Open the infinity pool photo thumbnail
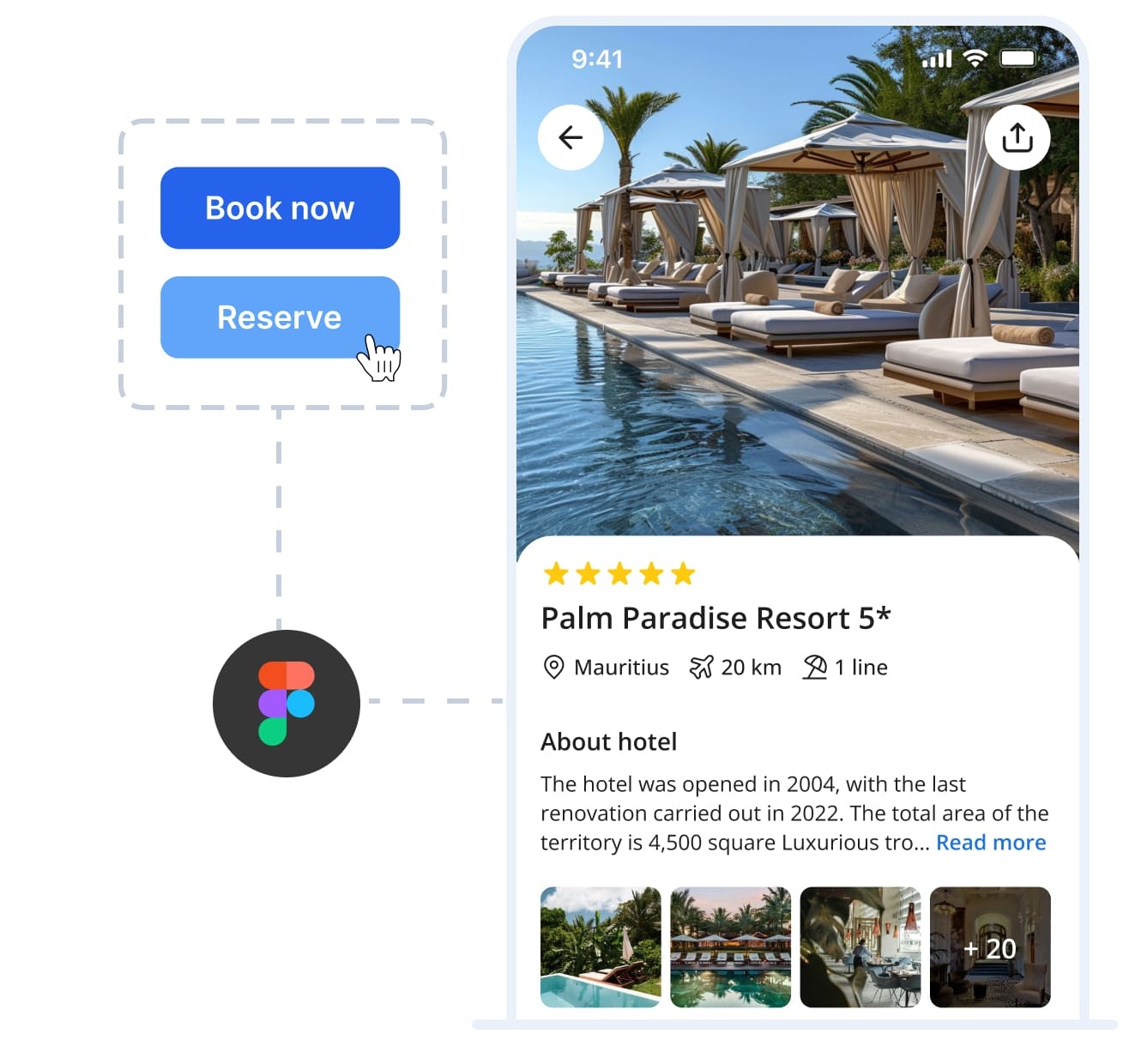The height and width of the screenshot is (1064, 1129). point(601,947)
